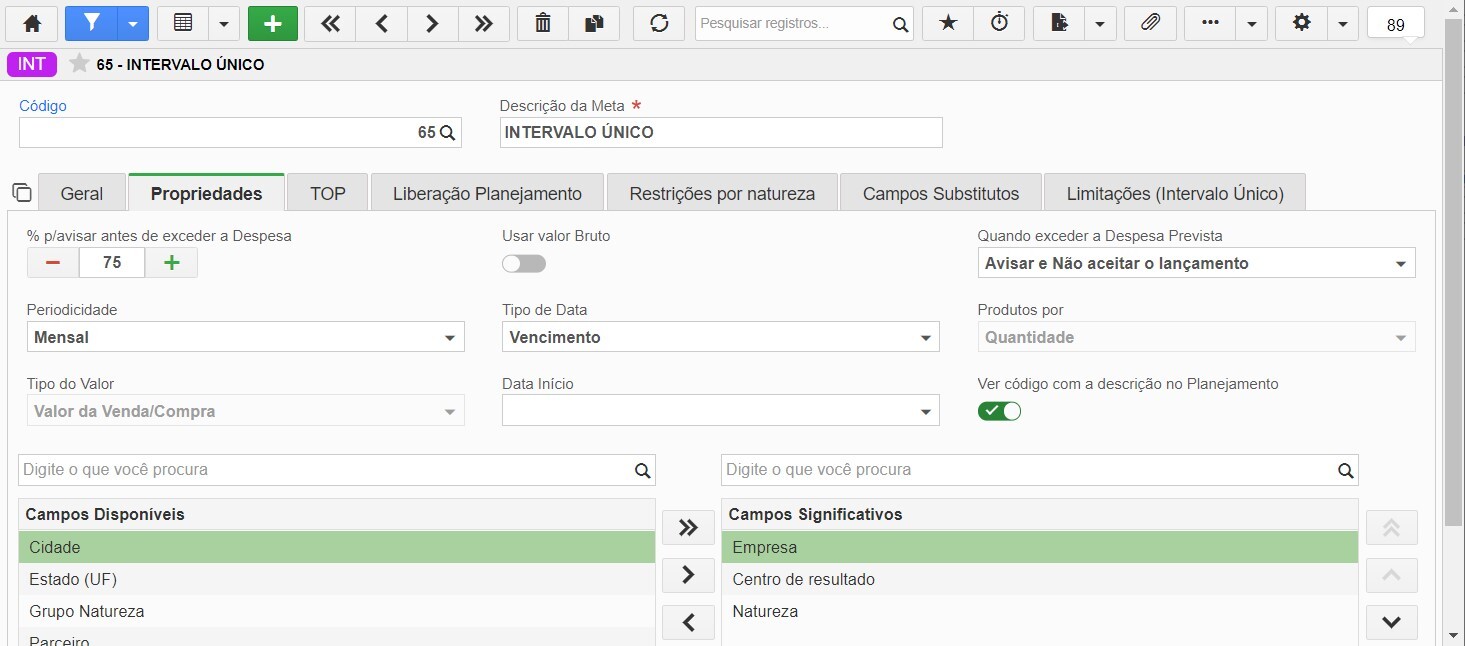Viewport: 1465px width, 646px height.
Task: Go to the first record
Action: [330, 23]
